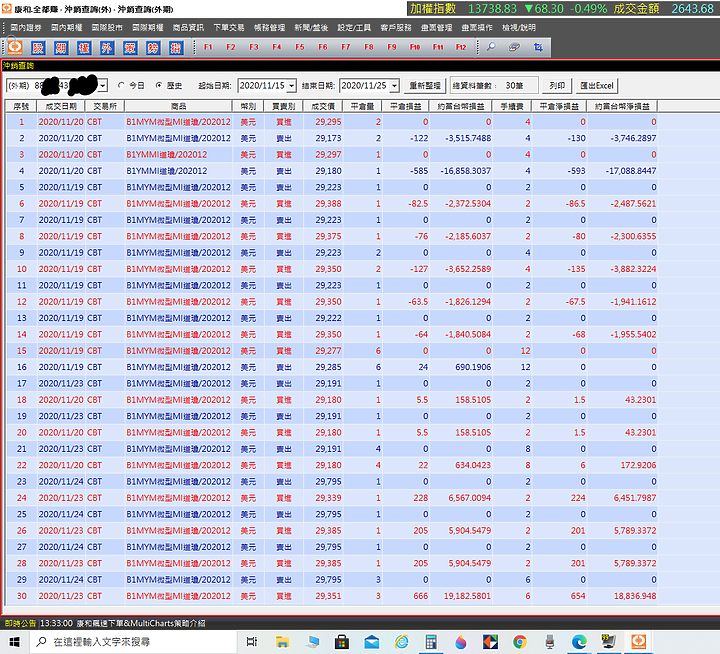Click the F2 shortcut toolbar button
This screenshot has height=654, width=720.
[x=231, y=47]
